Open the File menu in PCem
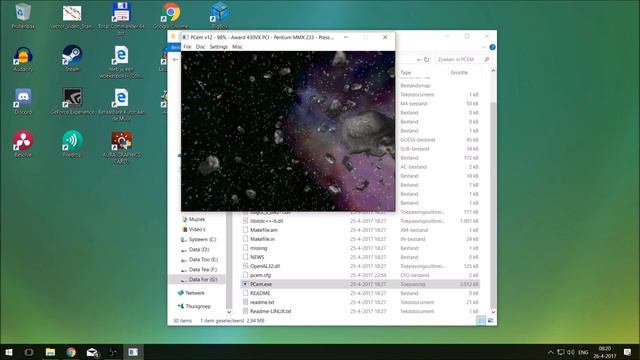The image size is (640, 360). 187,47
